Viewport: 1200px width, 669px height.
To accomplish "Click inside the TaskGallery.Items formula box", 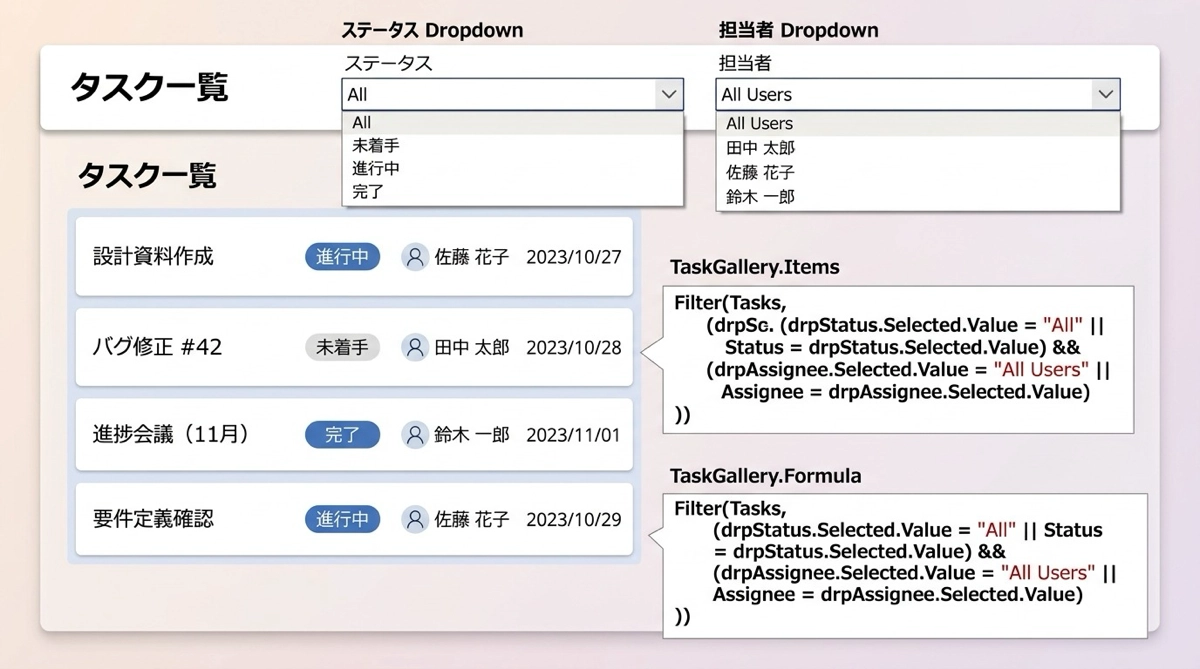I will (x=897, y=359).
